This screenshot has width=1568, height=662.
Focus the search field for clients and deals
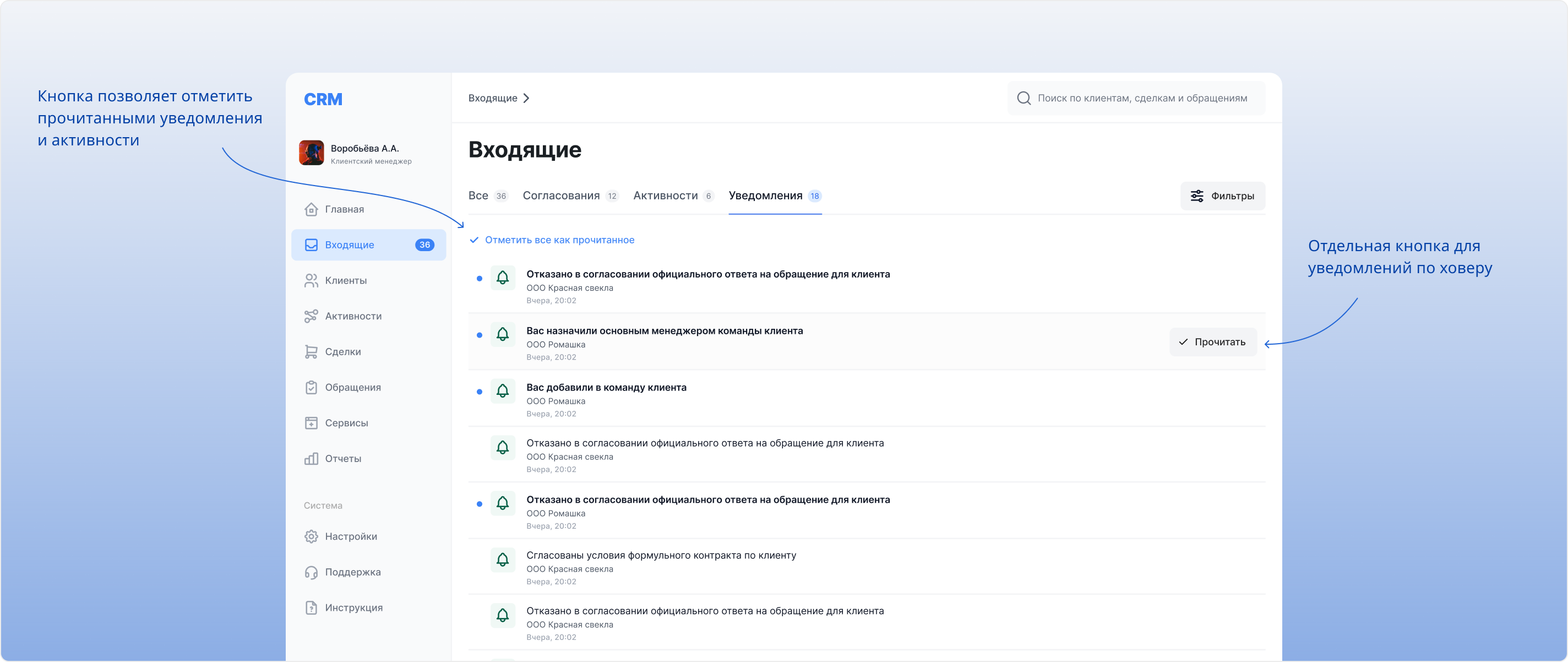(x=1136, y=98)
